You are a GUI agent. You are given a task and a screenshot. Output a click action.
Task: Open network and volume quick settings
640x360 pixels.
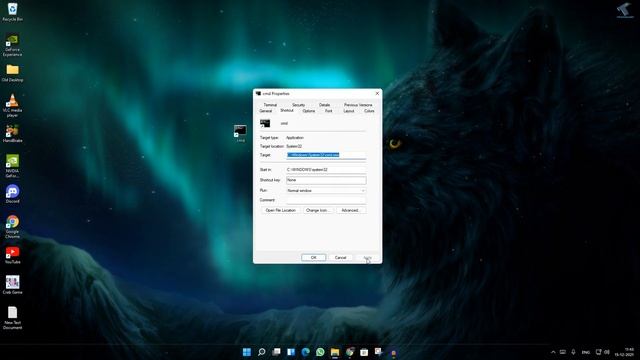coord(602,352)
